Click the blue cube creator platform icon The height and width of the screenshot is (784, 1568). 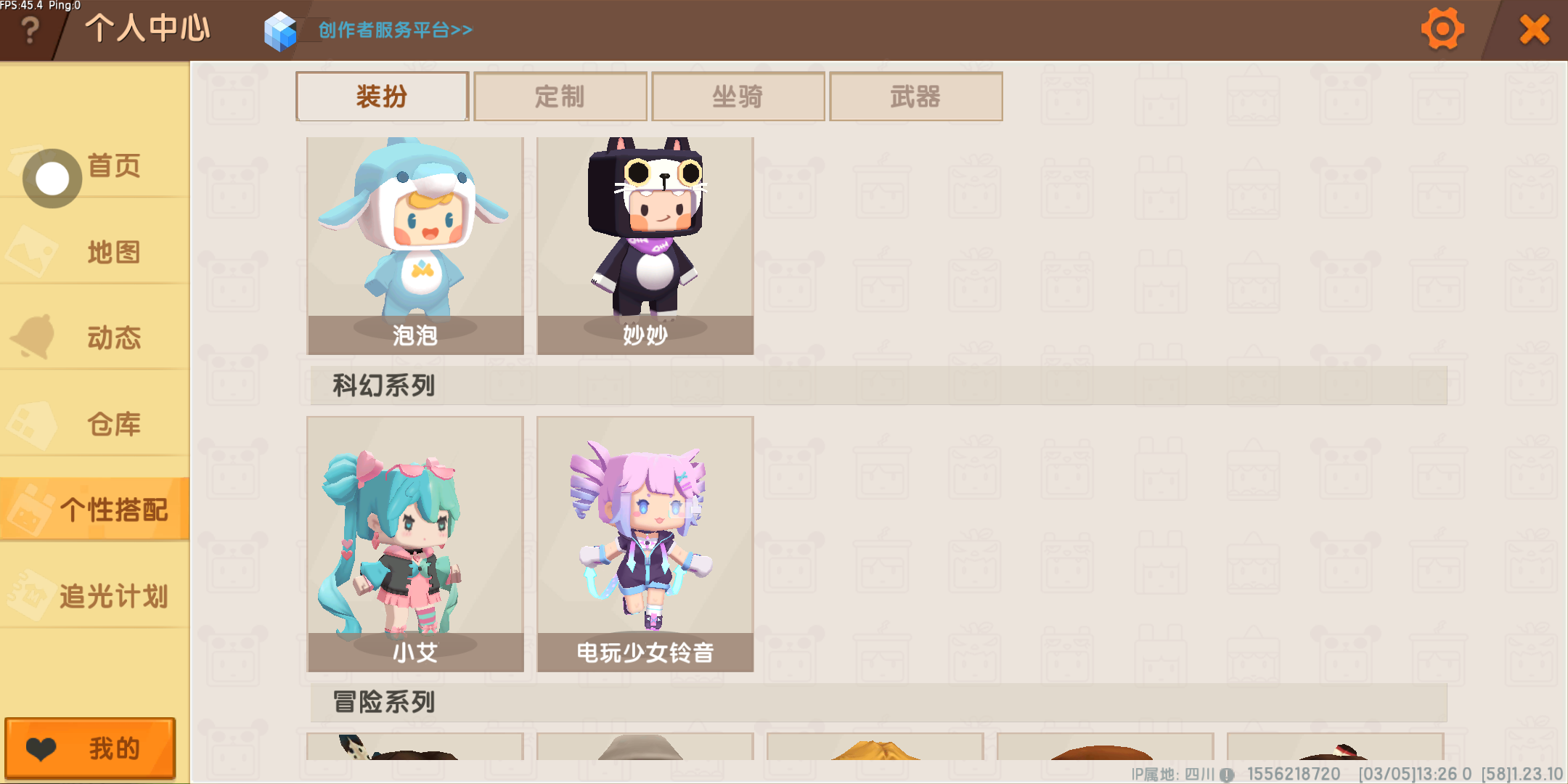click(281, 31)
